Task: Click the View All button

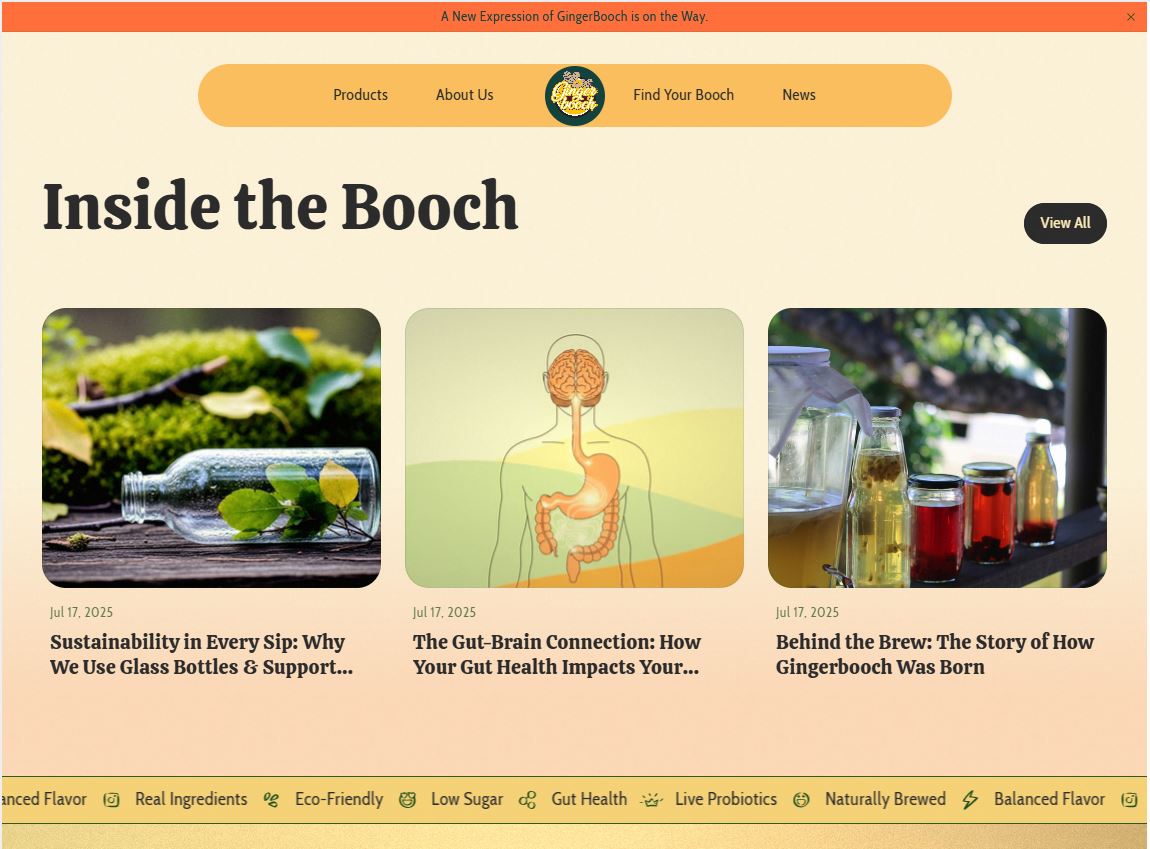Action: click(1065, 223)
